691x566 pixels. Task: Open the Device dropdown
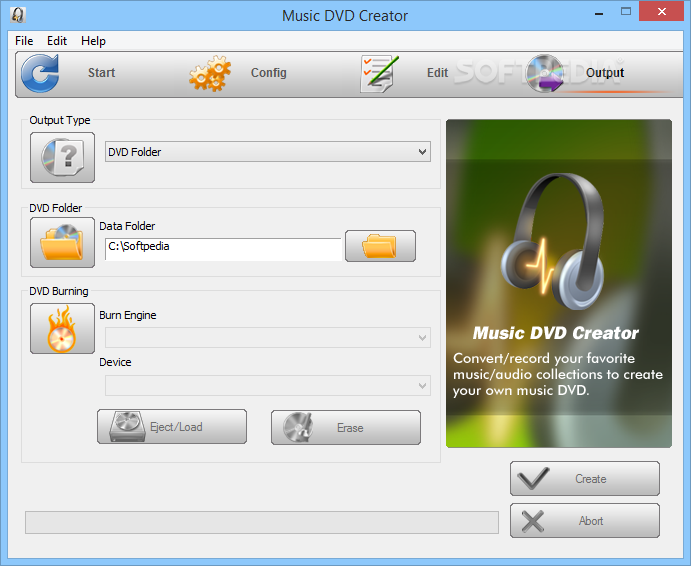coord(267,386)
